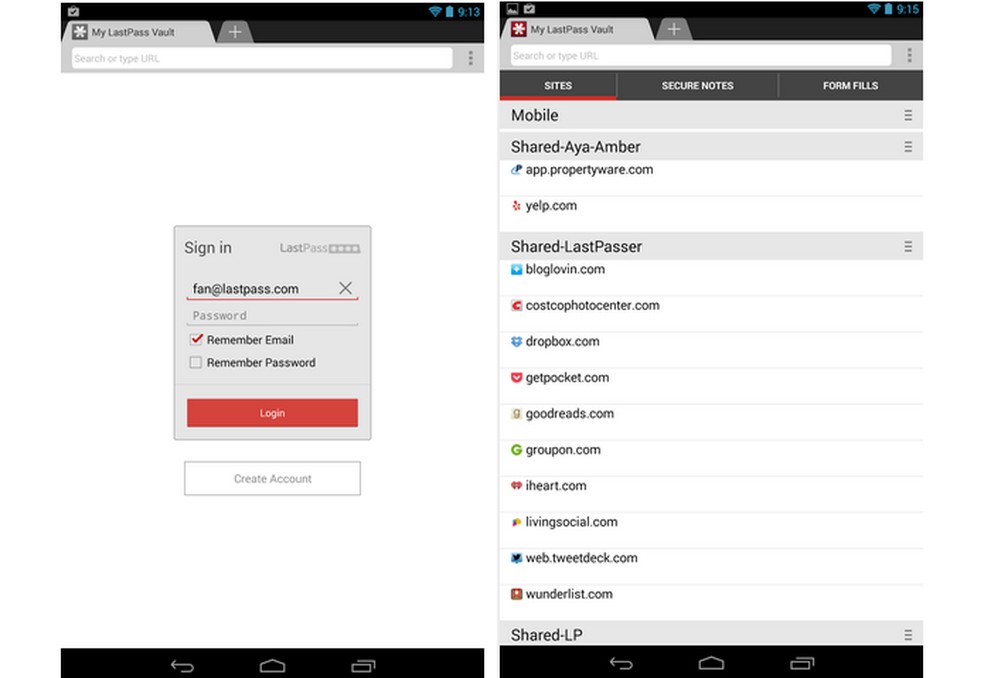The height and width of the screenshot is (678, 984).
Task: Select the Dropbox site icon
Action: click(x=516, y=342)
